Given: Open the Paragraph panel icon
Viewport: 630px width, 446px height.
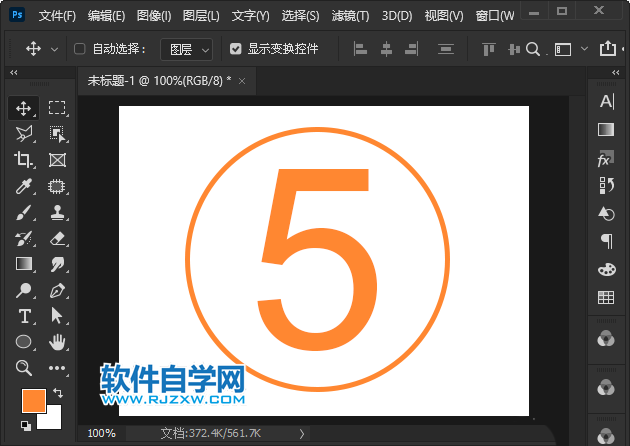Looking at the screenshot, I should coord(606,241).
